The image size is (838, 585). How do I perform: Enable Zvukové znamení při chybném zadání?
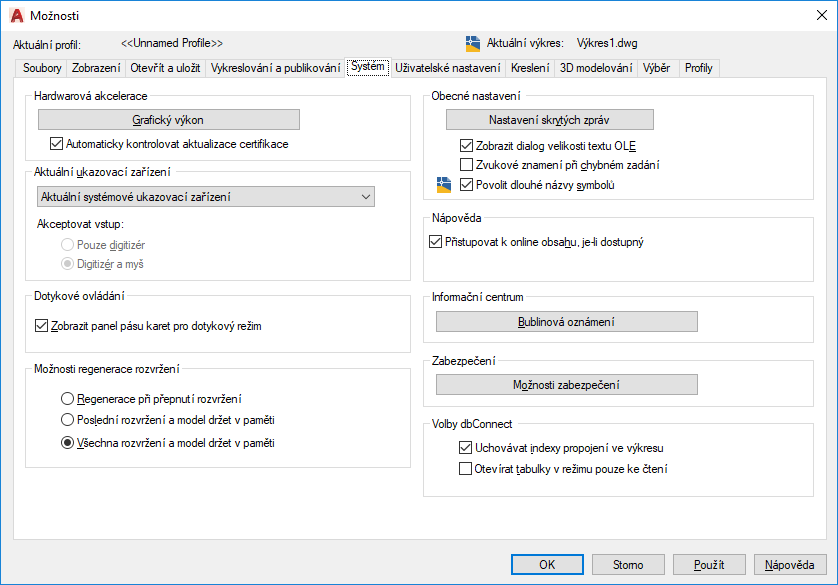[x=466, y=165]
